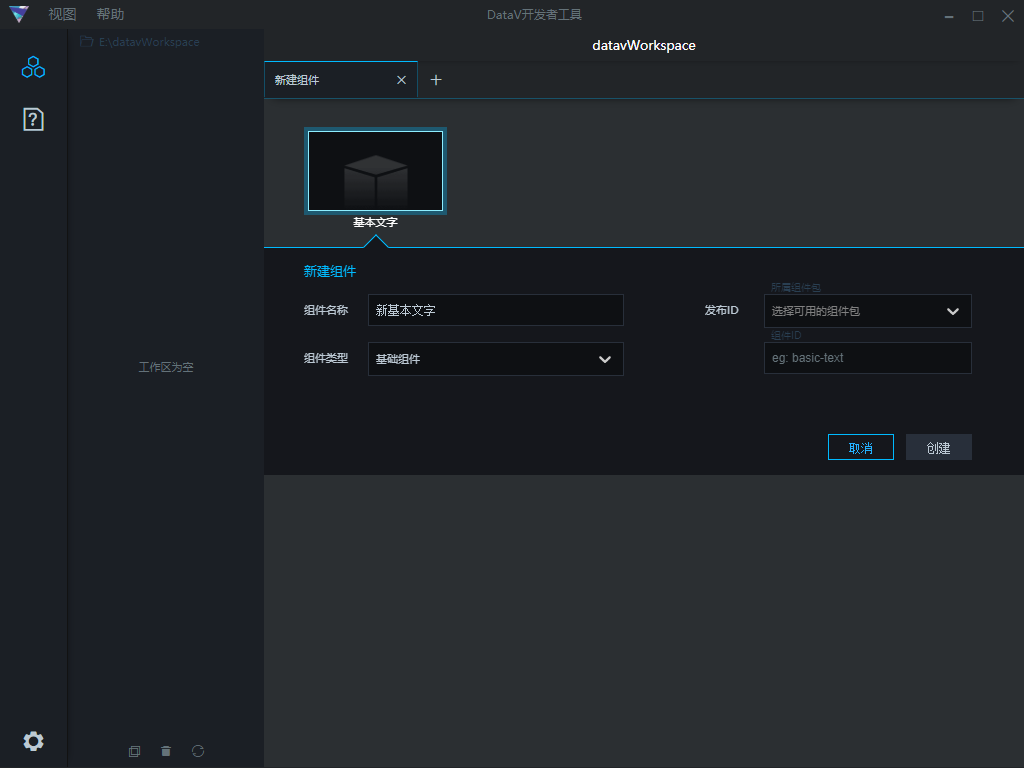The height and width of the screenshot is (768, 1024).
Task: Open the 帮助 menu
Action: pos(110,14)
